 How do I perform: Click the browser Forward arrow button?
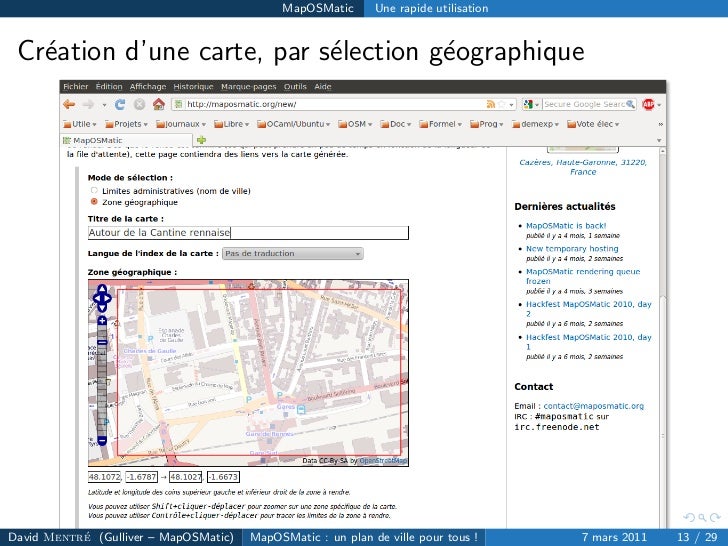tap(89, 104)
